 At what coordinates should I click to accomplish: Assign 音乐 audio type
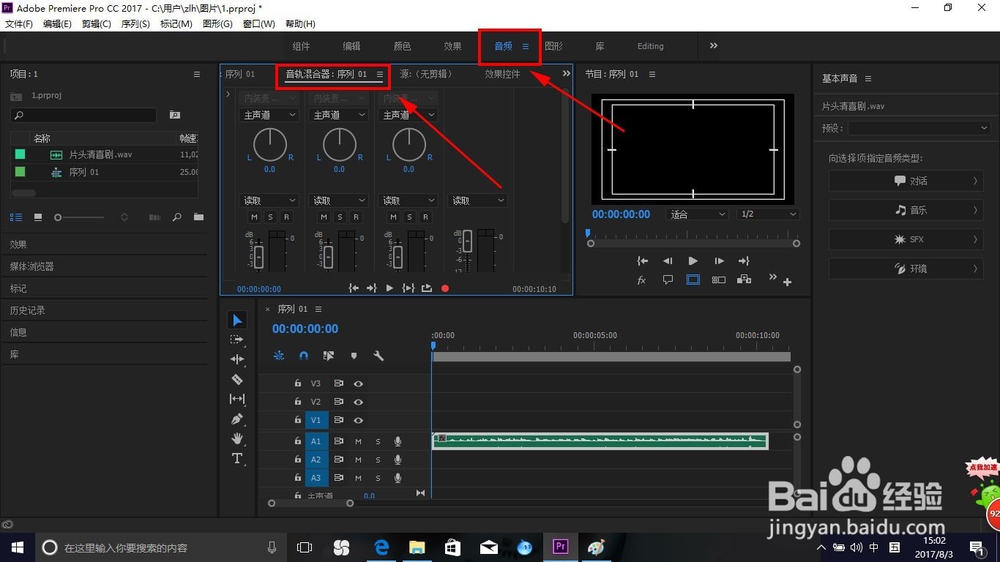906,210
